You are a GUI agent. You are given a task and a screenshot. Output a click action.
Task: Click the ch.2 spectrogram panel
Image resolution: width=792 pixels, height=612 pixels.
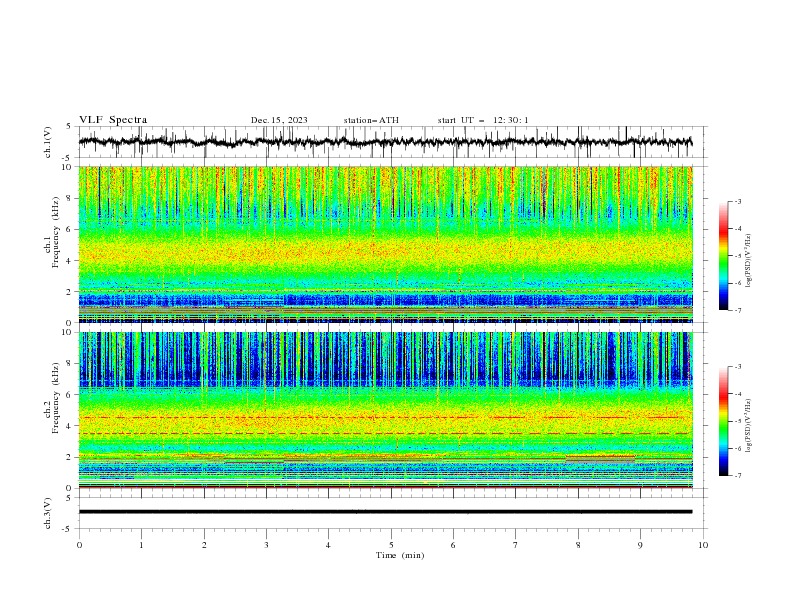tap(385, 410)
